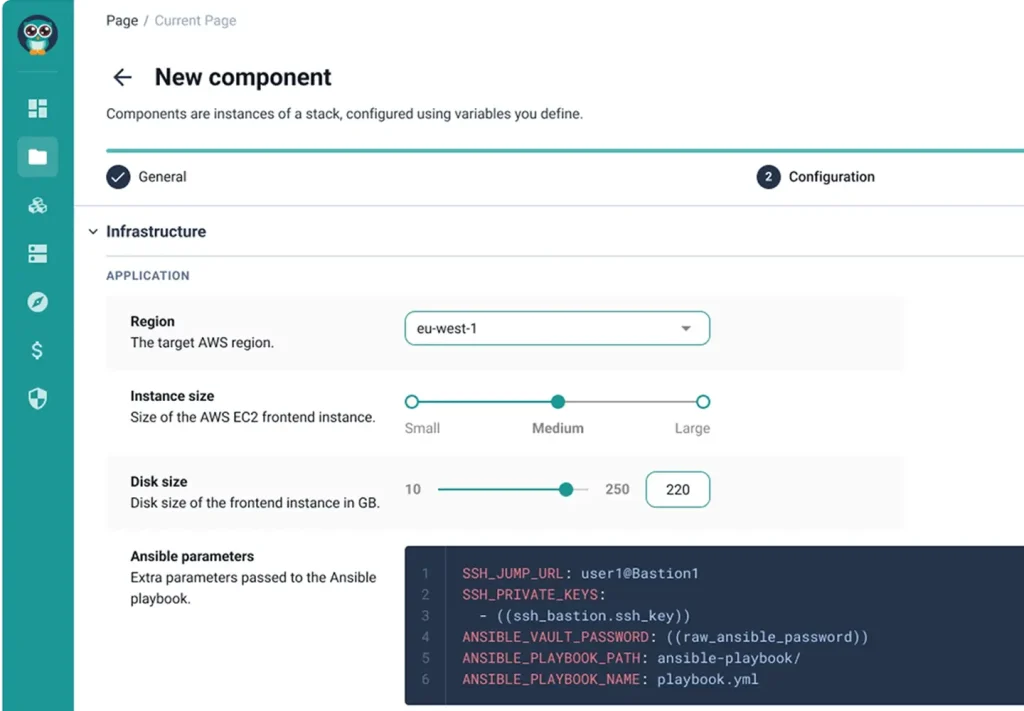Click the Region dropdown arrow

[686, 328]
